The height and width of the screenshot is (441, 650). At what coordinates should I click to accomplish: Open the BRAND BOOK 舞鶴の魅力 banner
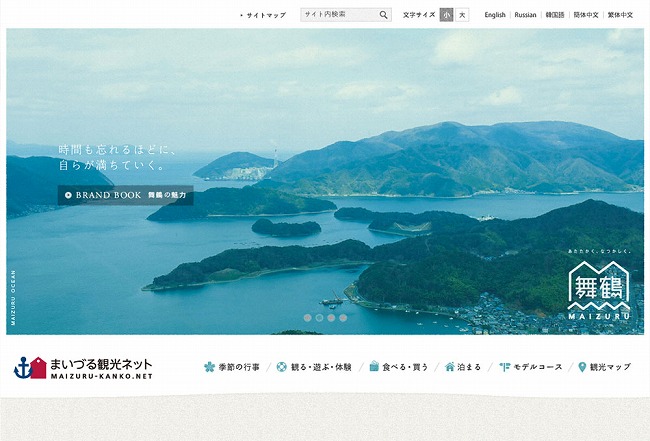coord(125,195)
